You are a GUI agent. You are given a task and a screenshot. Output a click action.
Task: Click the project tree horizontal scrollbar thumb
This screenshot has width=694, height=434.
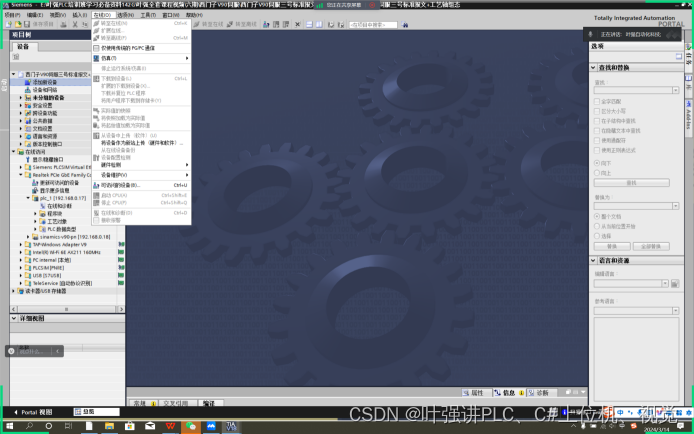click(66, 309)
